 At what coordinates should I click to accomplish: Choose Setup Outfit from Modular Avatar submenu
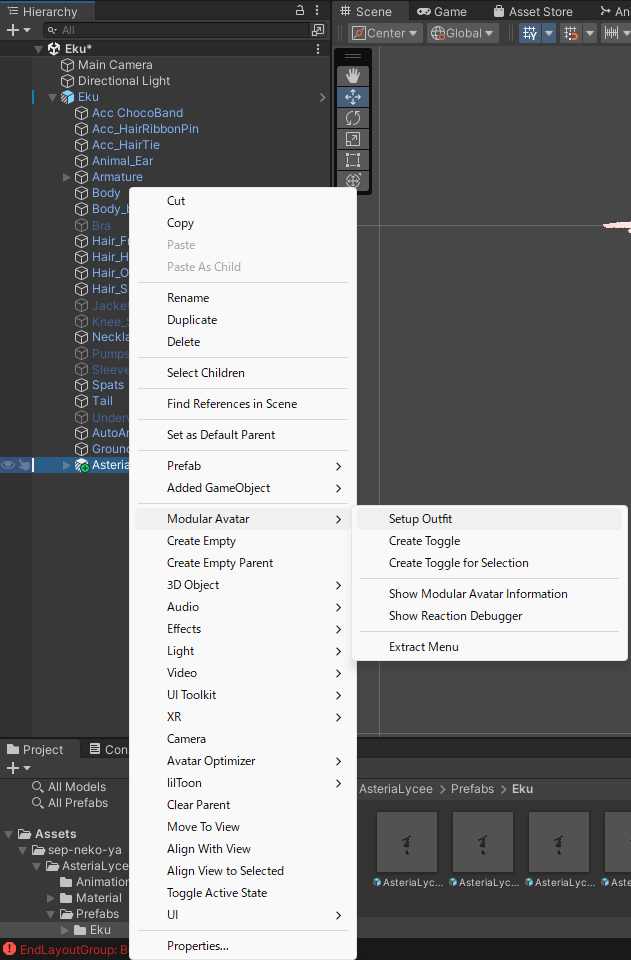(420, 519)
